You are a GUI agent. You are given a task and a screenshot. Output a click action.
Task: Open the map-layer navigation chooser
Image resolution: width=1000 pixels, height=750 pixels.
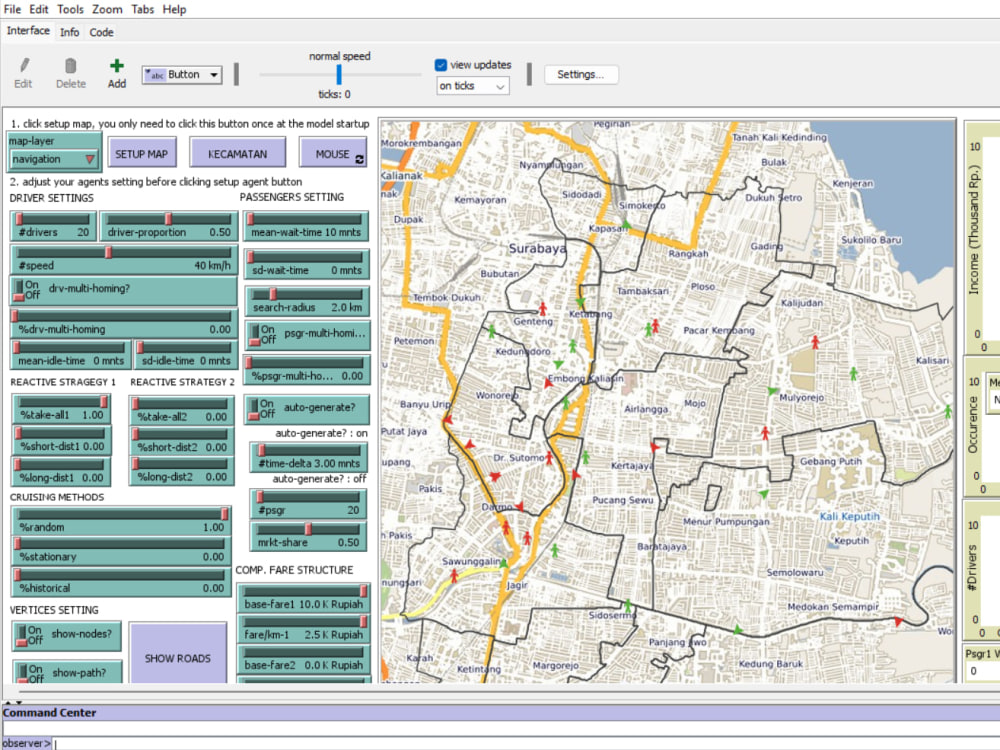click(53, 157)
